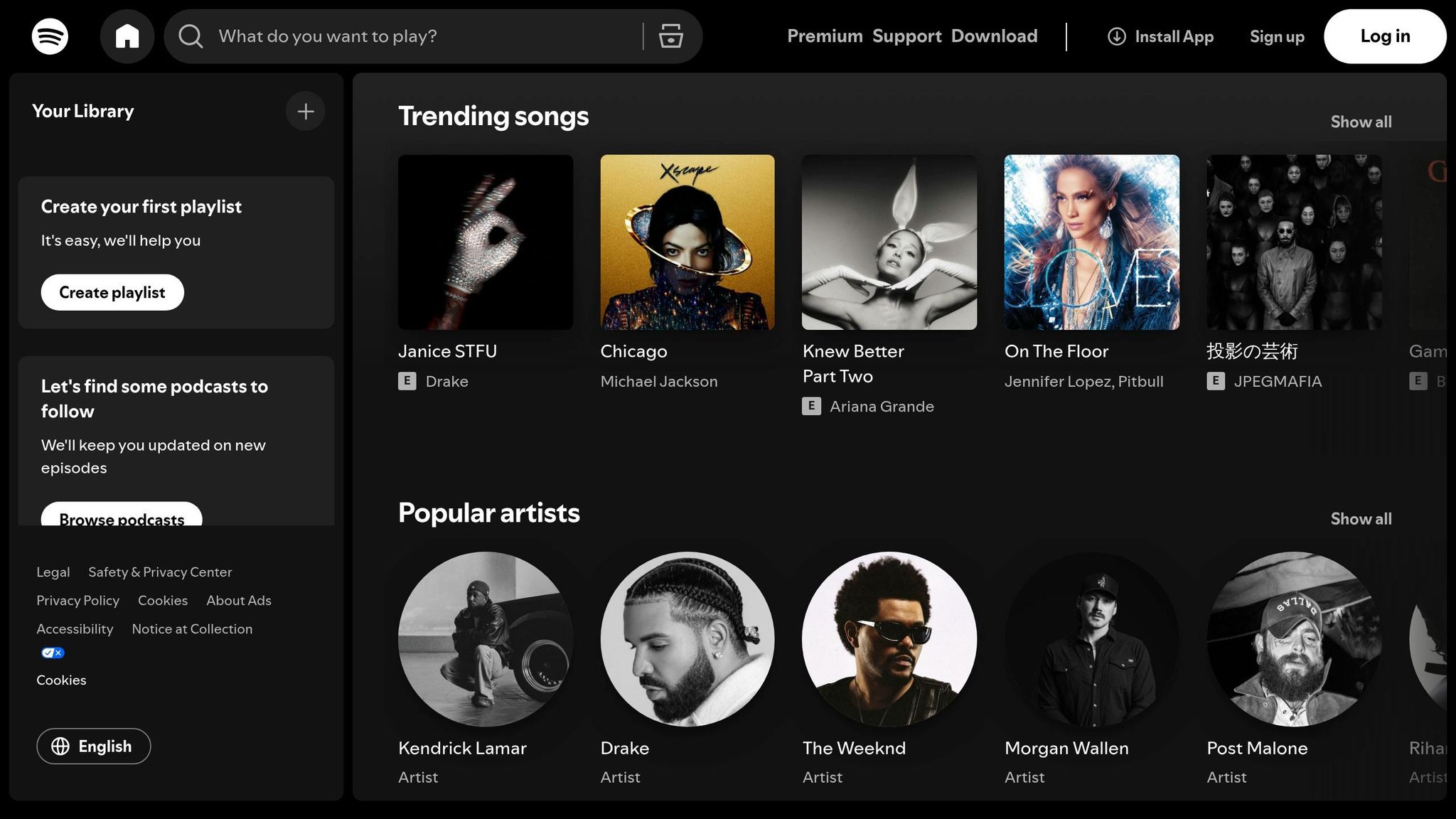1456x819 pixels.
Task: Open the Legal footer link
Action: pyautogui.click(x=53, y=572)
